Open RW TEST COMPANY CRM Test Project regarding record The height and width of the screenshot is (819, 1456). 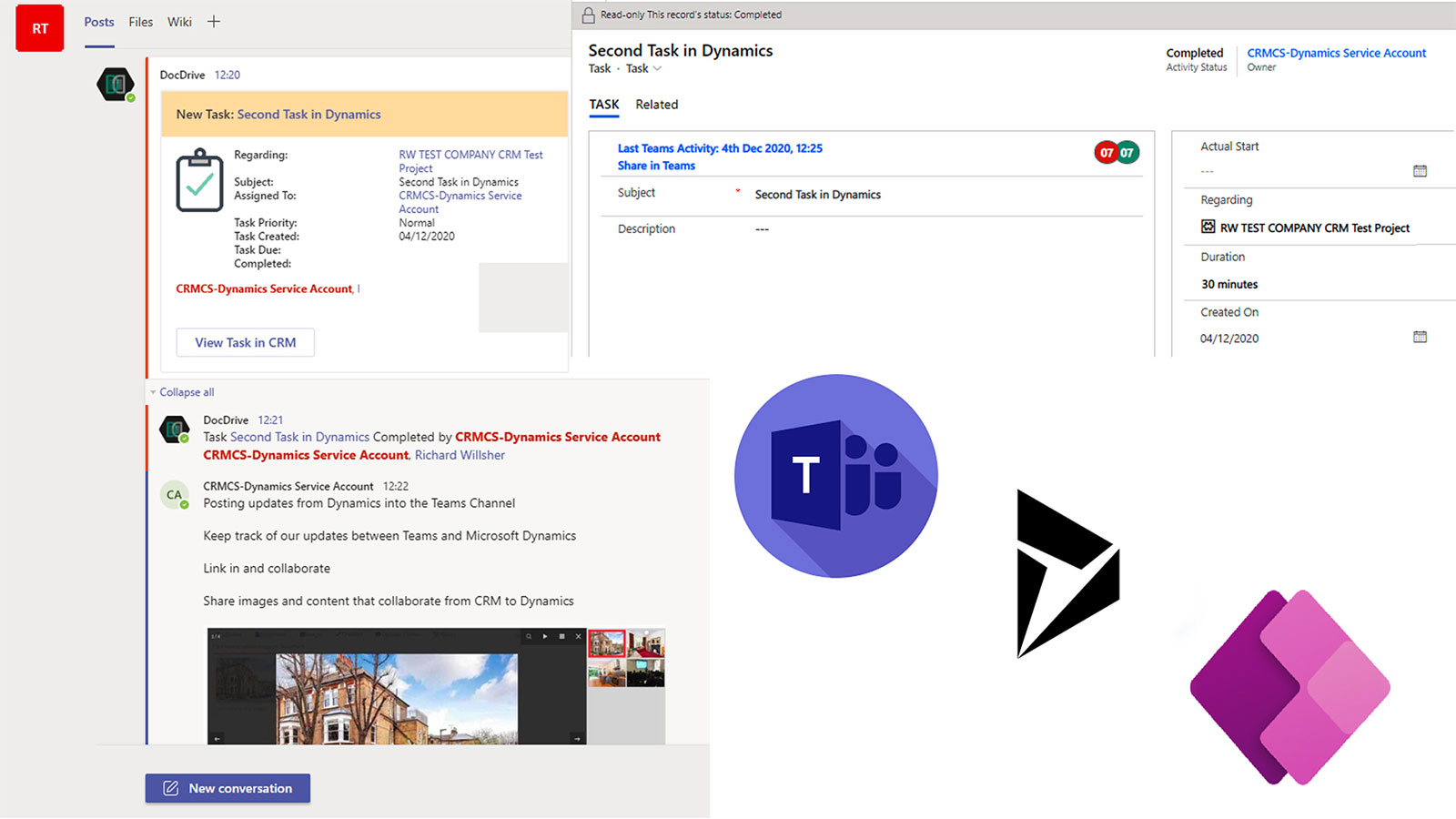[x=1315, y=228]
